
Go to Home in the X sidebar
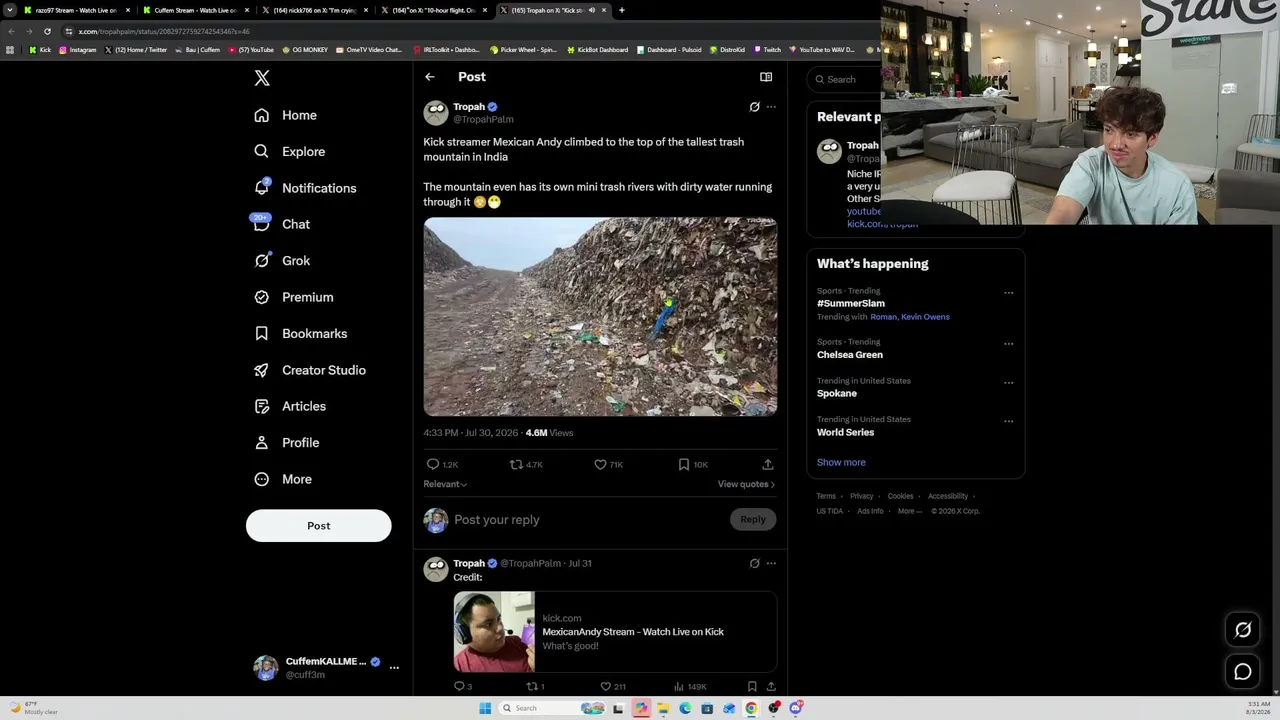tap(286, 115)
